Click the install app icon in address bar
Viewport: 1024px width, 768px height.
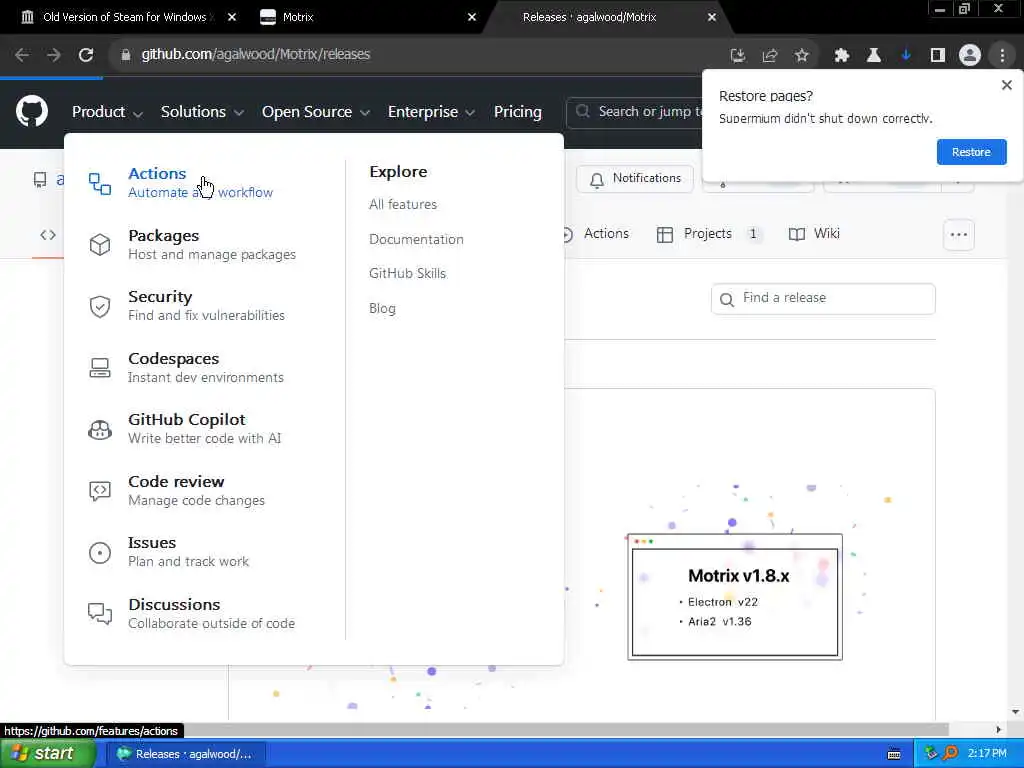tap(737, 56)
